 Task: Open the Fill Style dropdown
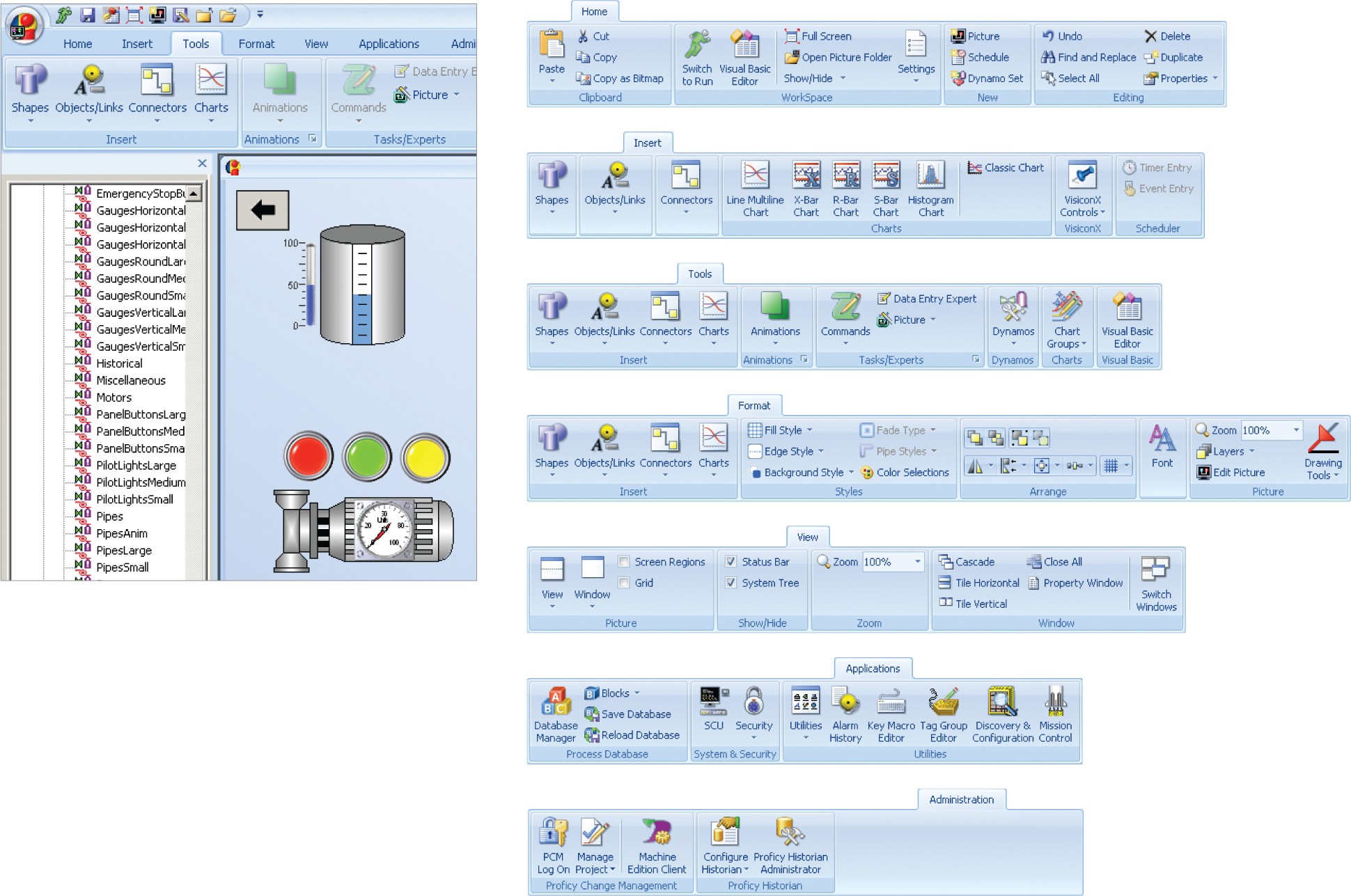tap(780, 430)
